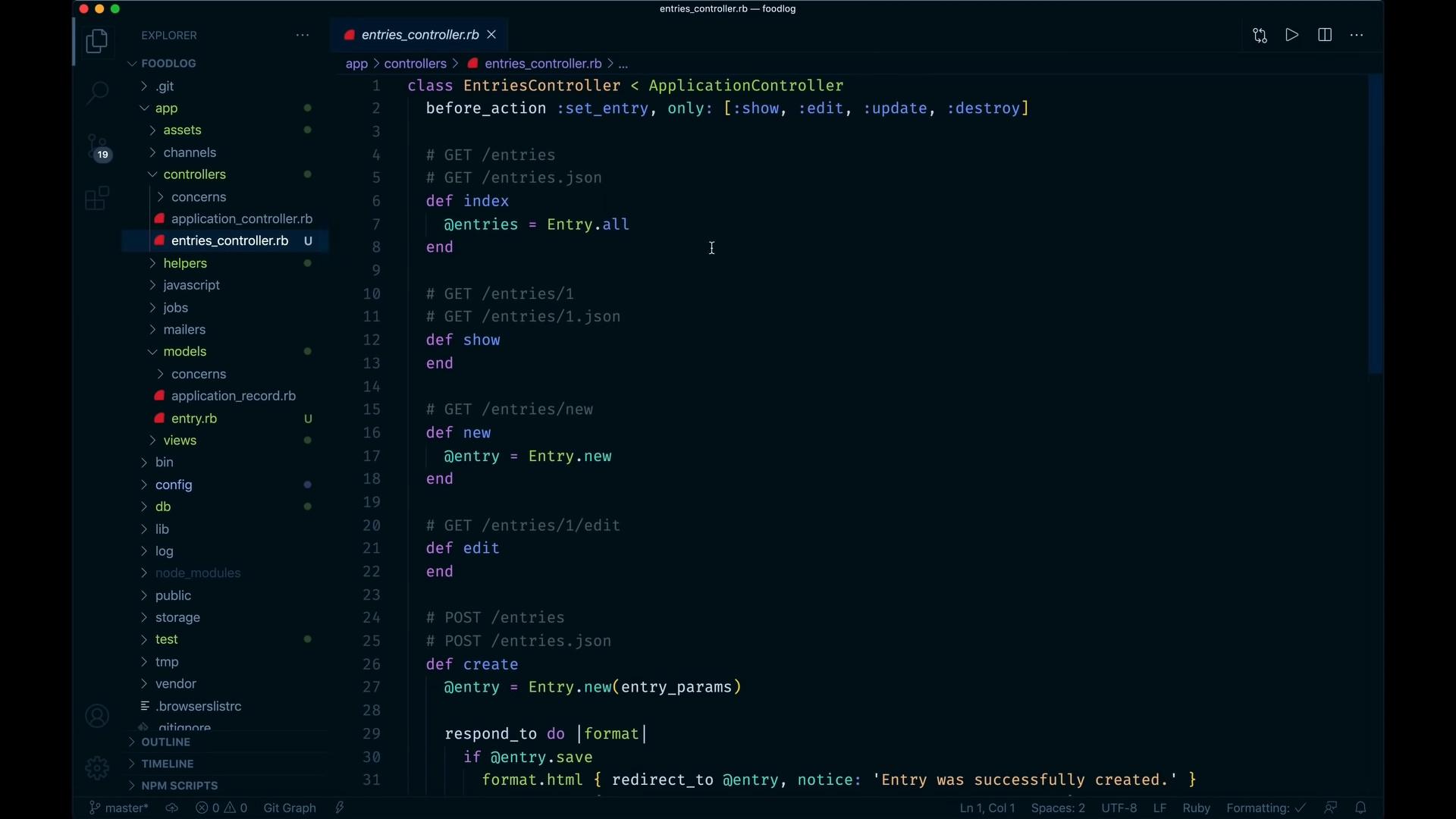The height and width of the screenshot is (819, 1456).
Task: Click the Synchronize Changes cloud icon
Action: [172, 809]
